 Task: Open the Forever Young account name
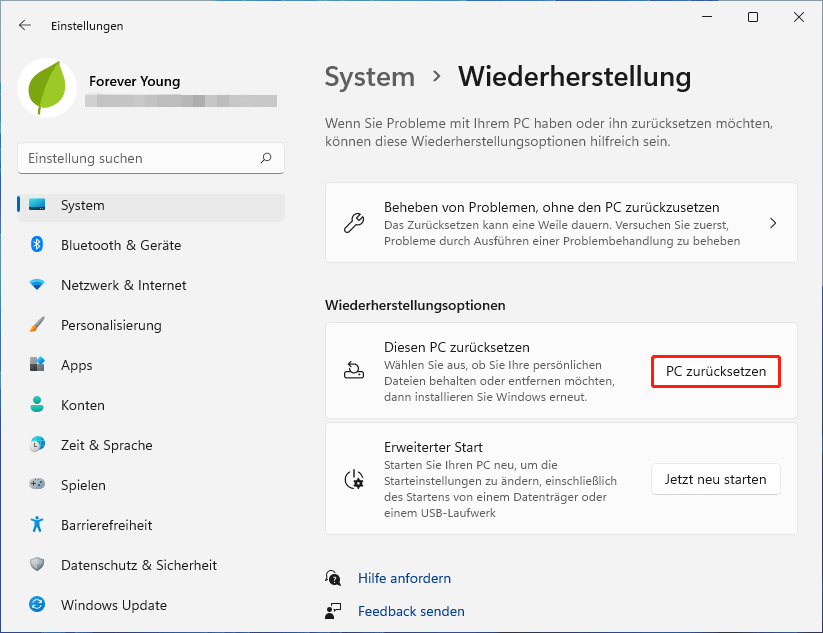[134, 81]
